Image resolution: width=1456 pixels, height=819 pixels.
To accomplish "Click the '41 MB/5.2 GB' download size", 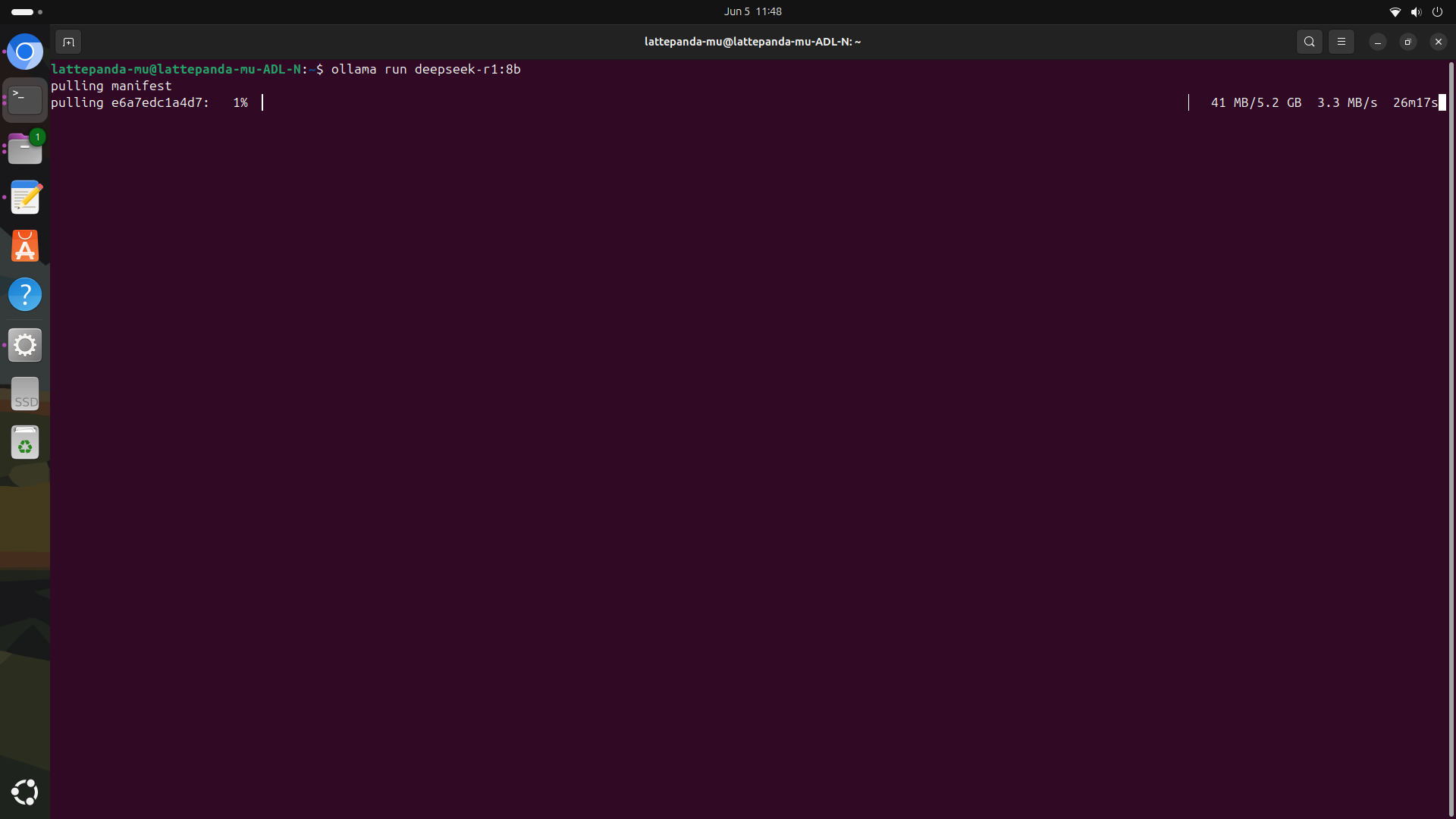I will (1256, 102).
